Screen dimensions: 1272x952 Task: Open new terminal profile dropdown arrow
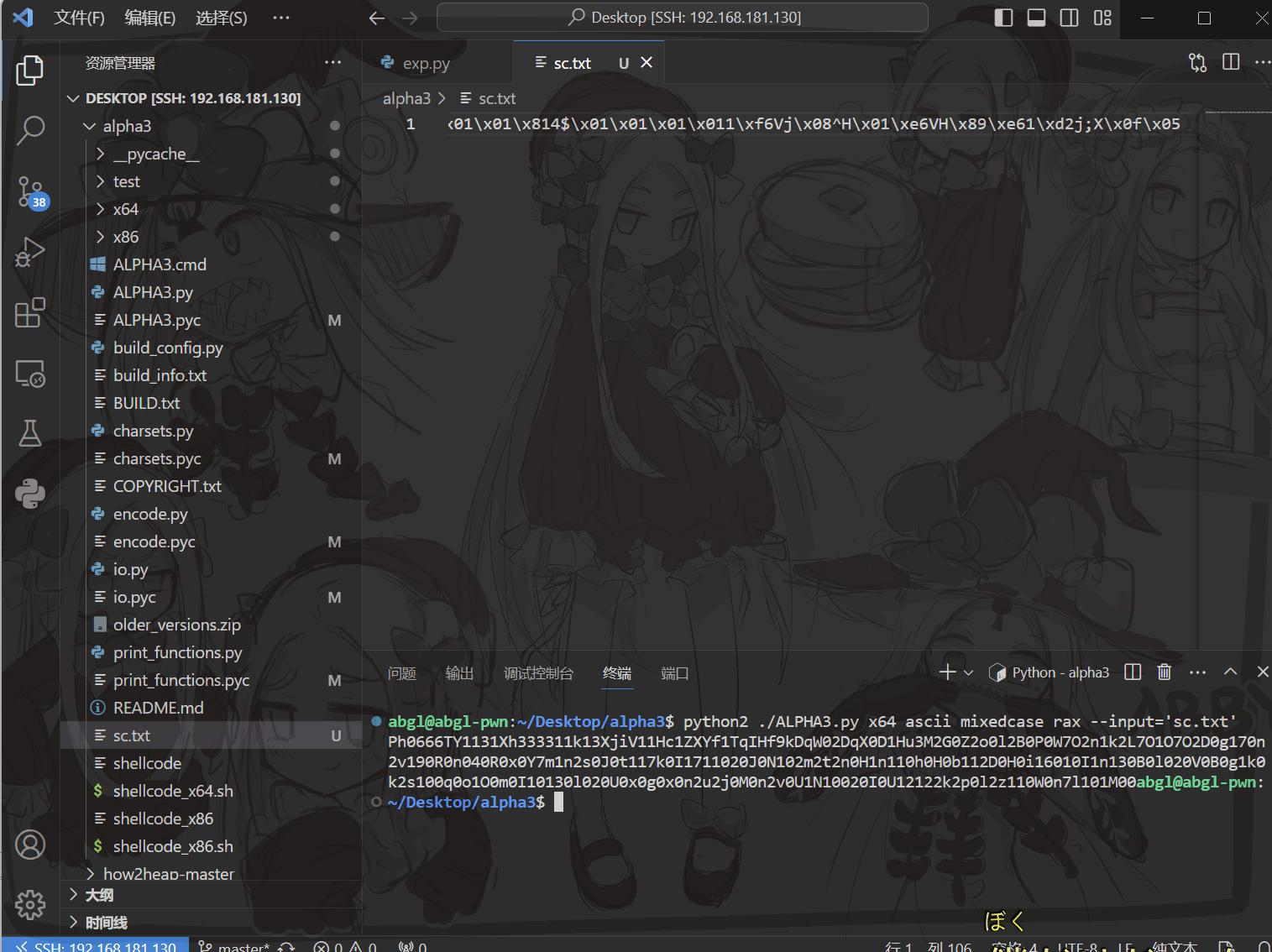(x=969, y=672)
